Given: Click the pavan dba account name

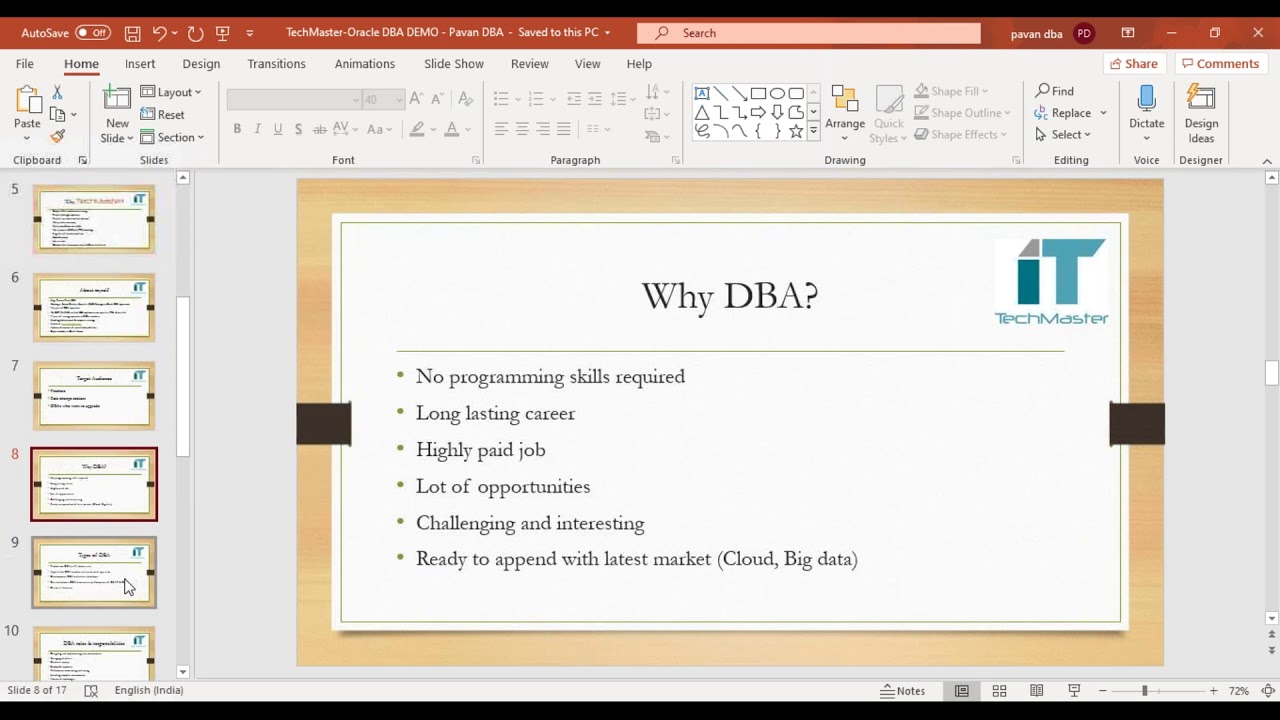Looking at the screenshot, I should (x=1036, y=33).
